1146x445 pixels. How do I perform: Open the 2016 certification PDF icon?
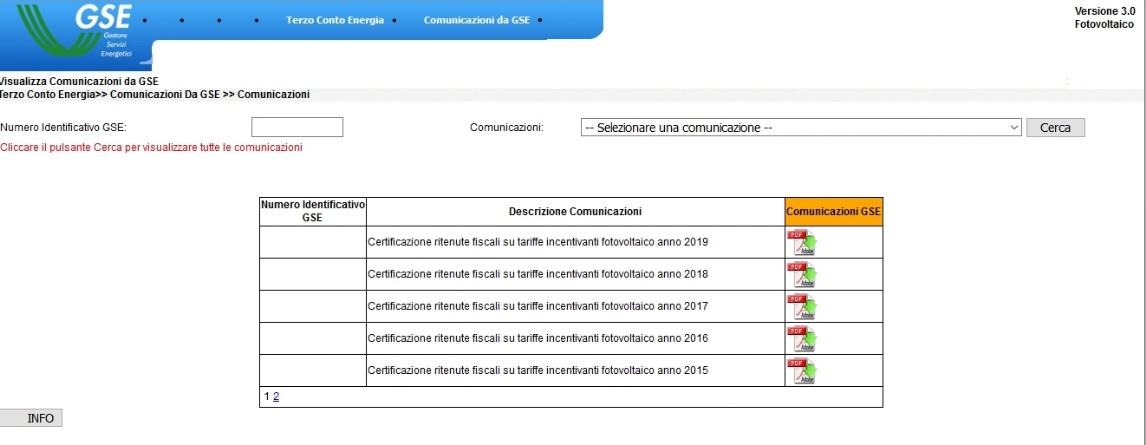(x=802, y=339)
